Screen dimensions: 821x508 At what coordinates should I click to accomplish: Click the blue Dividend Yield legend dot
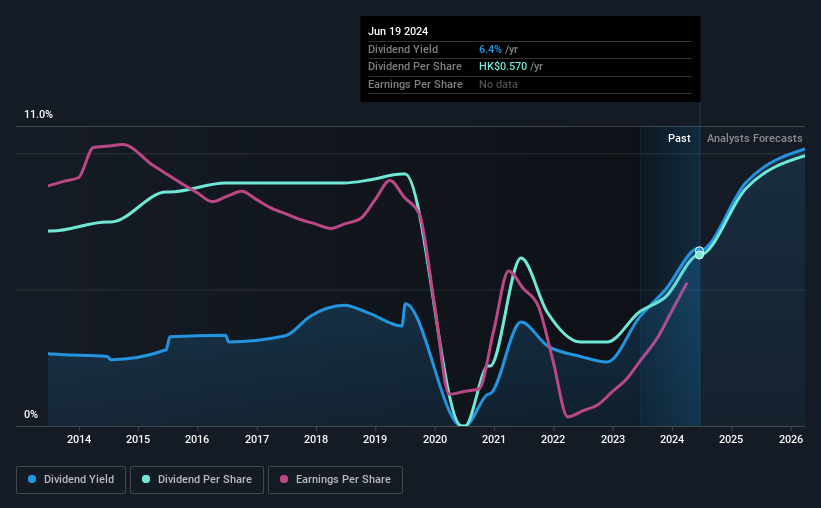[32, 479]
